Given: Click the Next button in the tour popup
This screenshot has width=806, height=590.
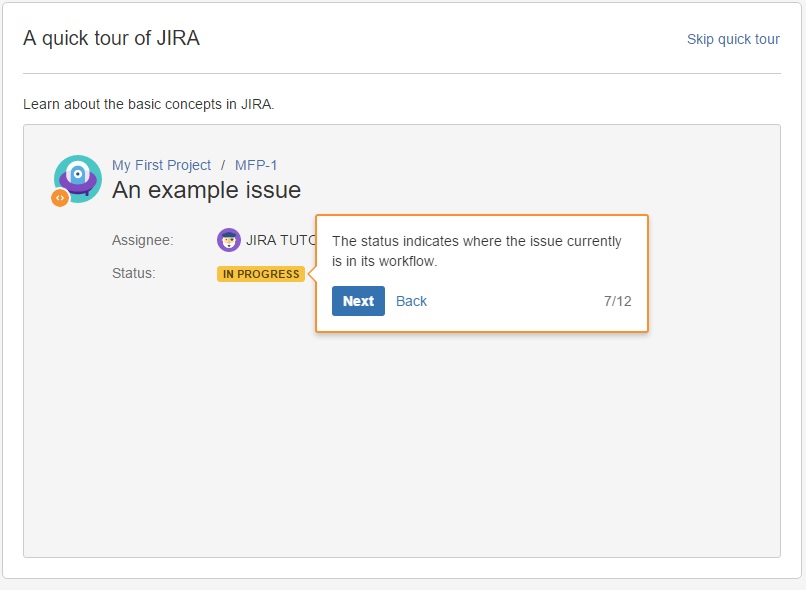Looking at the screenshot, I should click(x=358, y=301).
